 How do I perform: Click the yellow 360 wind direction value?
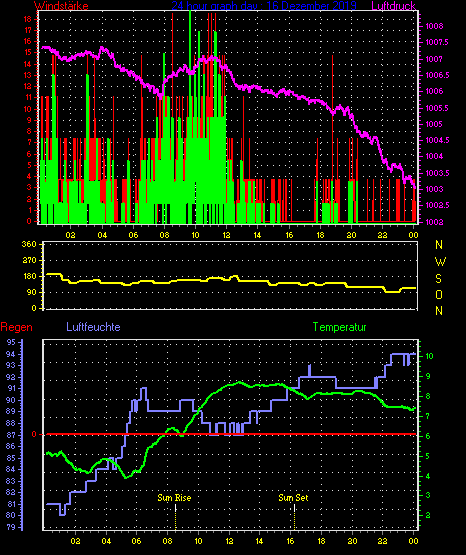(29, 244)
